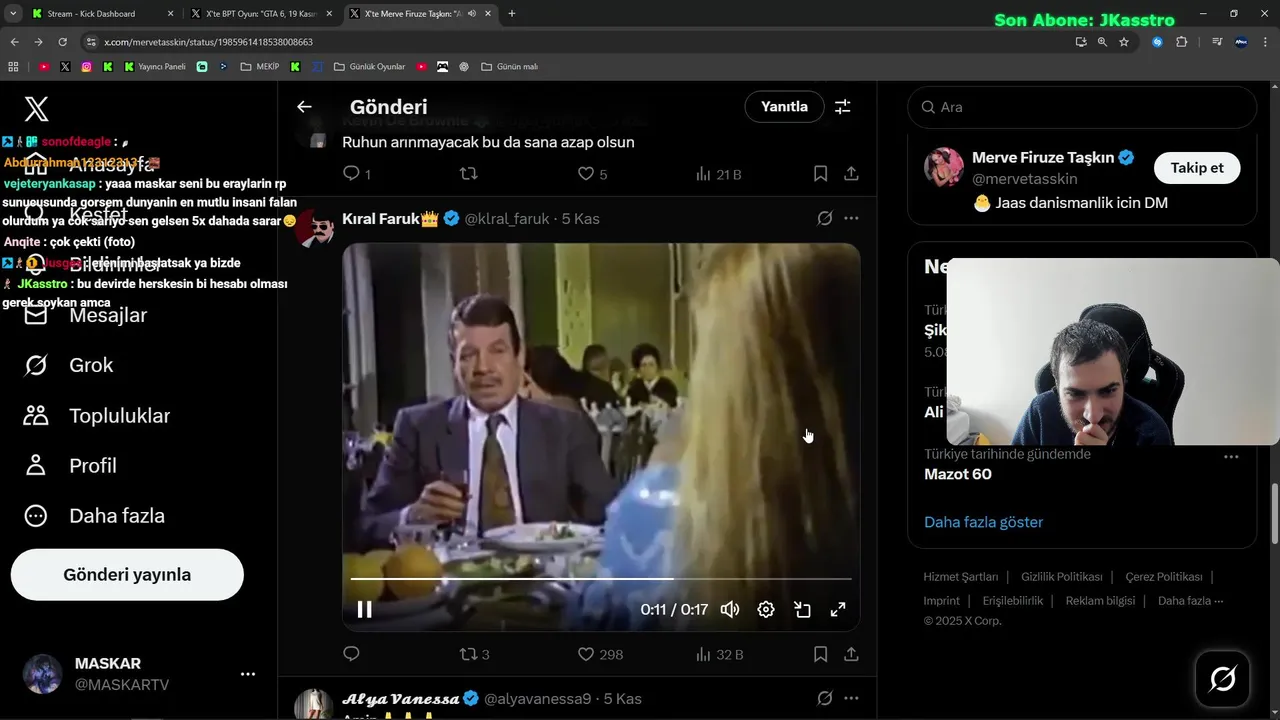Click the Gönderi yayınla button
1280x720 pixels.
(x=127, y=575)
